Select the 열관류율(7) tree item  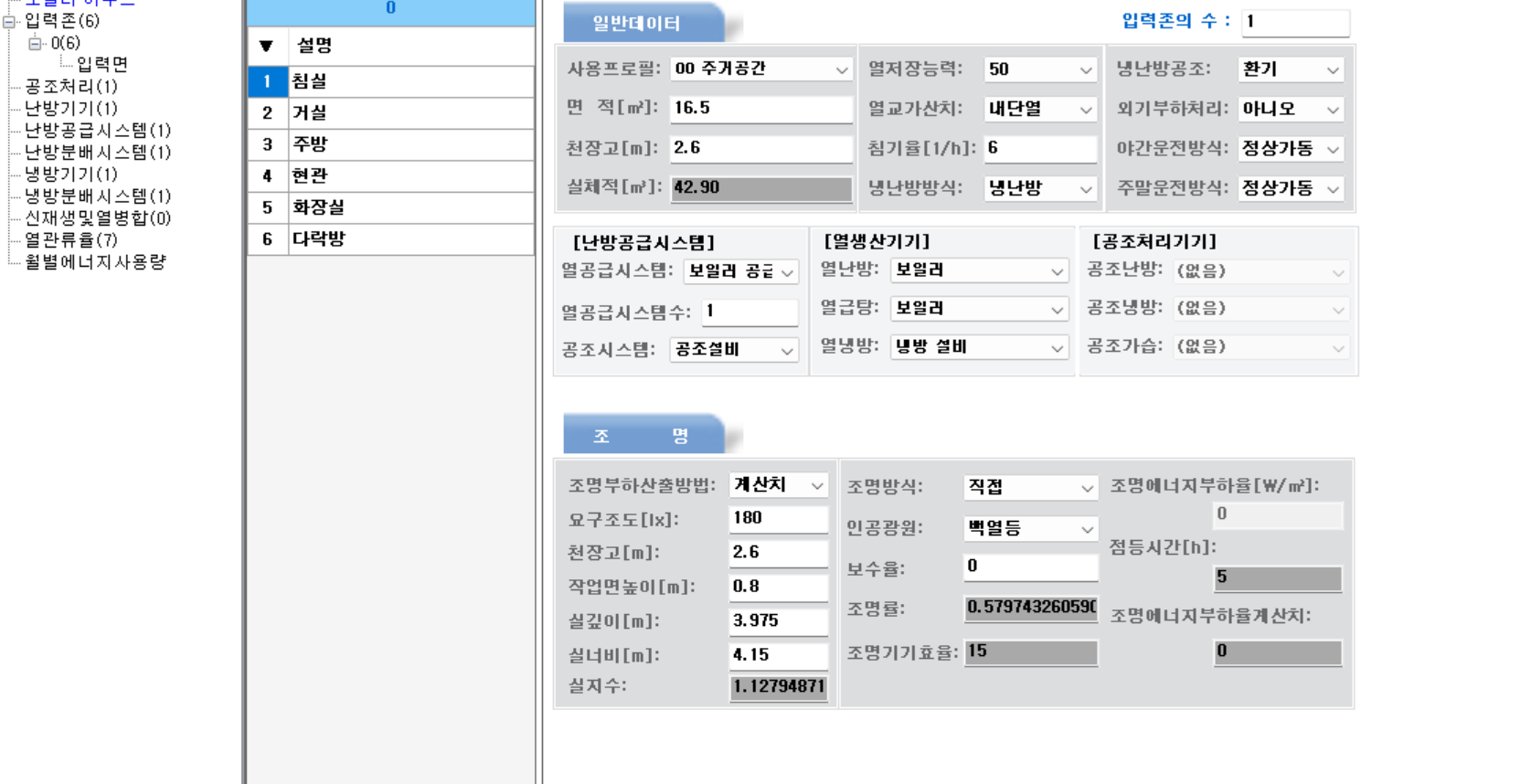[x=70, y=239]
